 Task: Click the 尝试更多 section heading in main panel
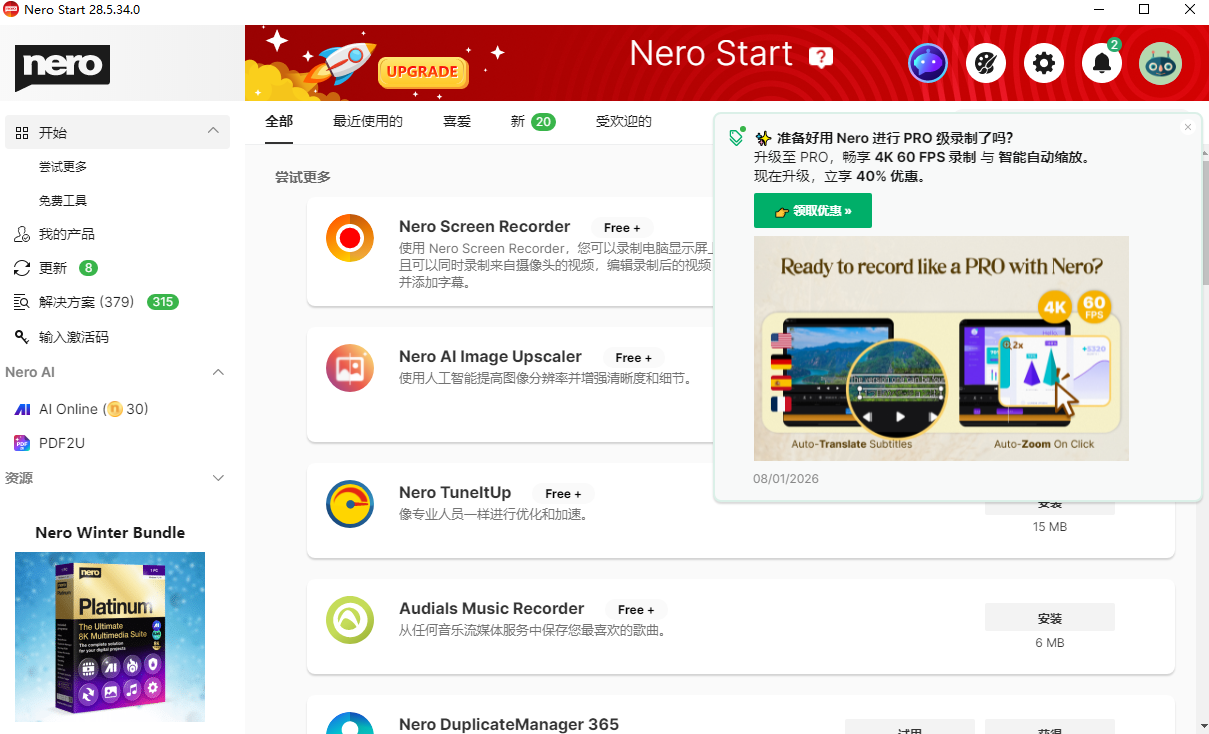pos(303,177)
